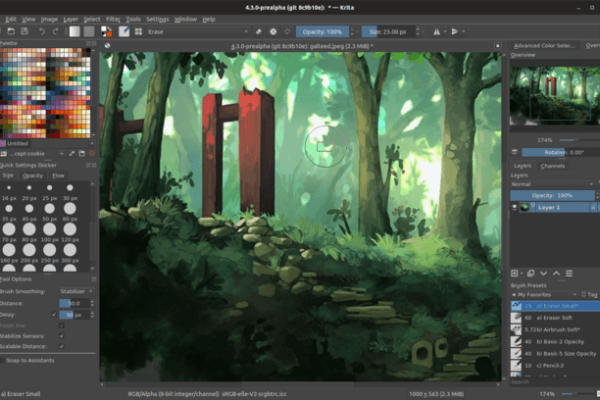Screen dimensions: 600x400
Task: Adjust the toolbar Opacity 100% slider
Action: (x=322, y=31)
